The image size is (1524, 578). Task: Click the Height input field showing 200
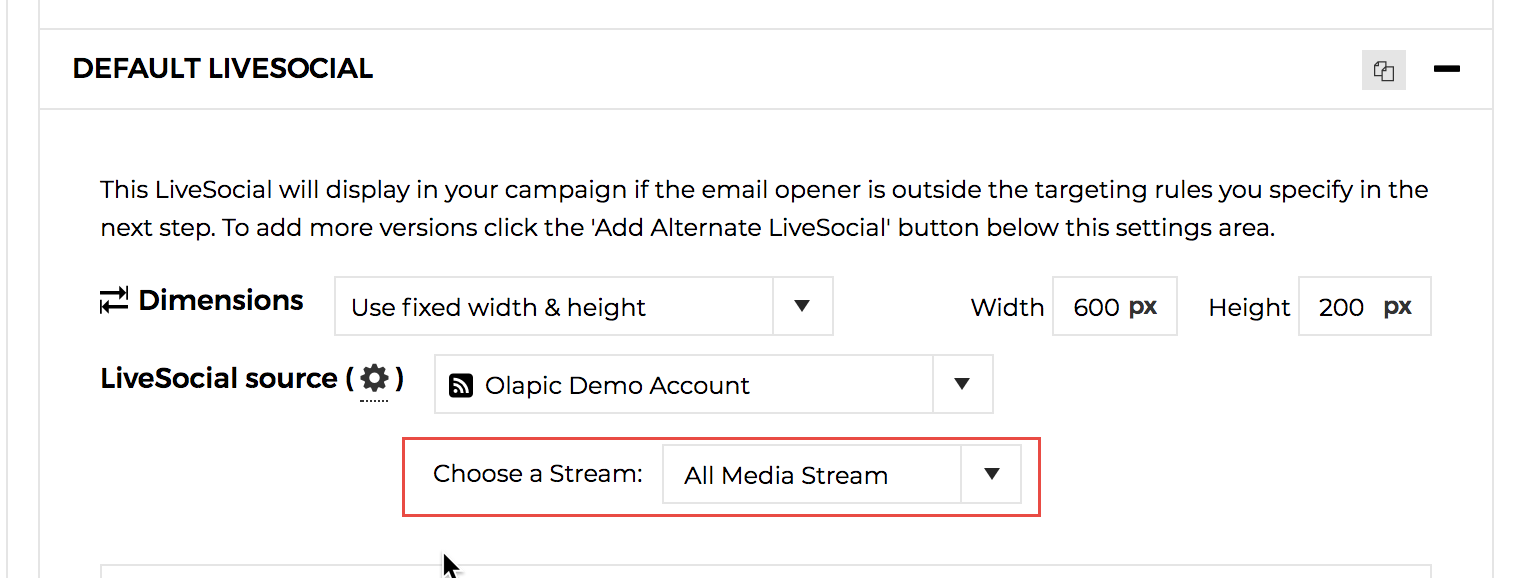[1342, 307]
